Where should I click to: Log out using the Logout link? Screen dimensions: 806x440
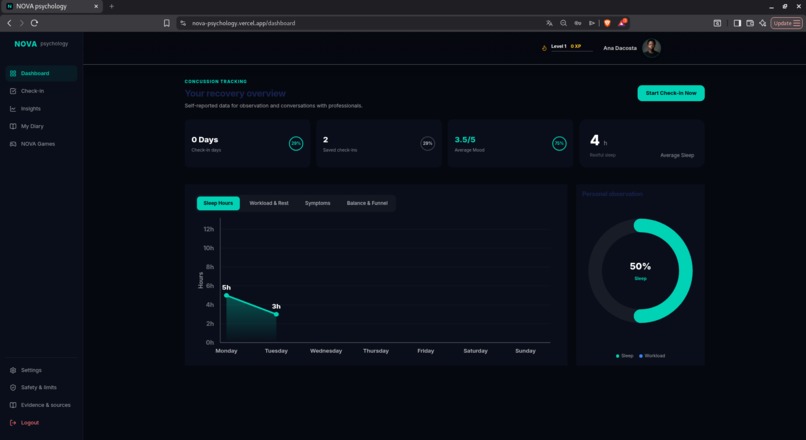click(41, 423)
